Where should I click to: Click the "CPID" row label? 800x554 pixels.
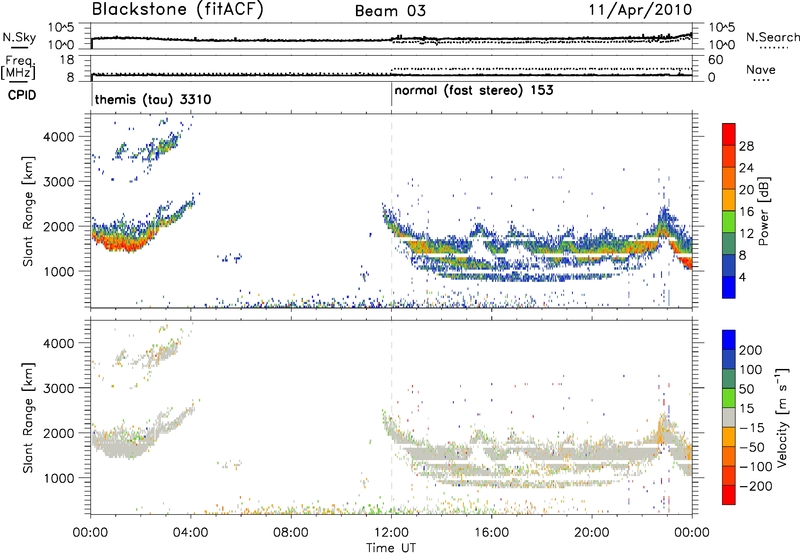pos(22,95)
